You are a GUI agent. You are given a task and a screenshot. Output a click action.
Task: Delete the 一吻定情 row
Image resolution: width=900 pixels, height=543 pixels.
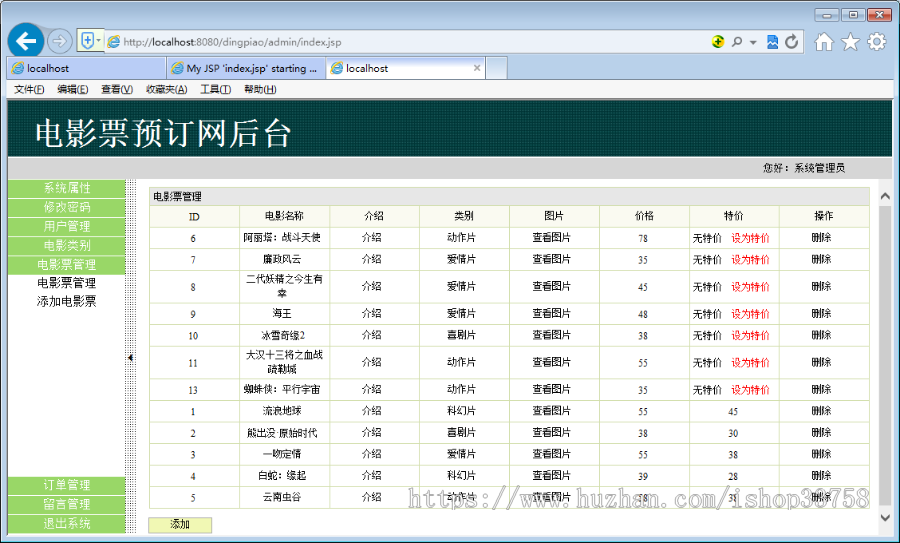click(821, 454)
